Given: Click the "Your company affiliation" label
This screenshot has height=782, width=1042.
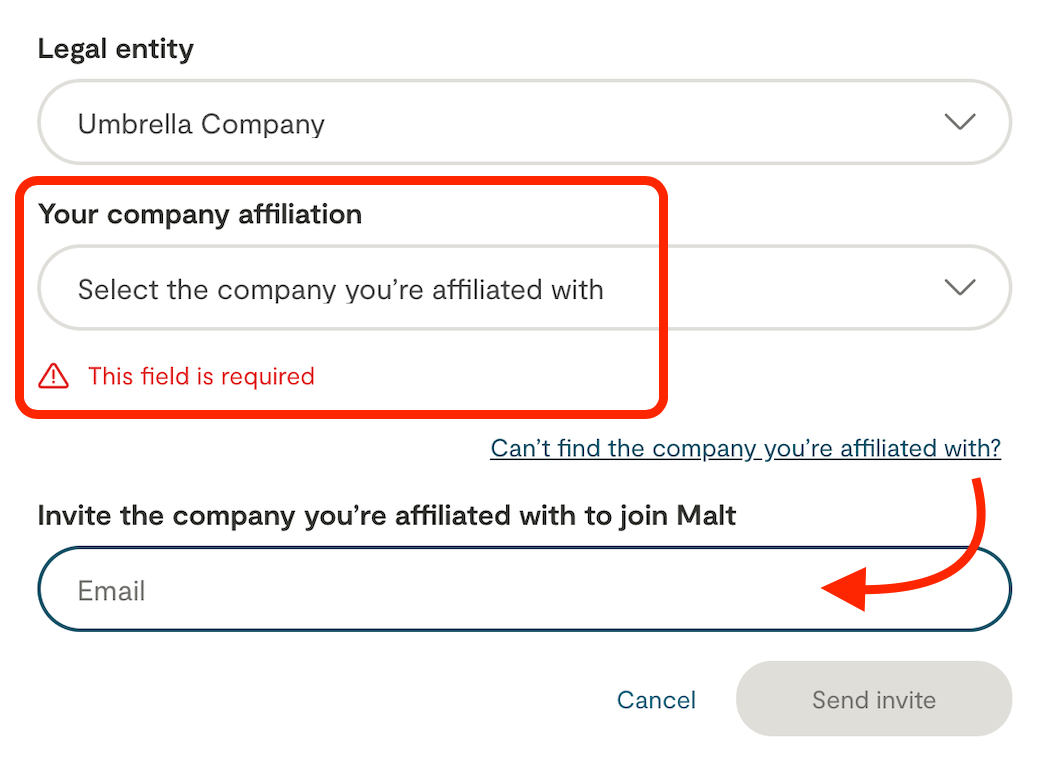Looking at the screenshot, I should 200,214.
